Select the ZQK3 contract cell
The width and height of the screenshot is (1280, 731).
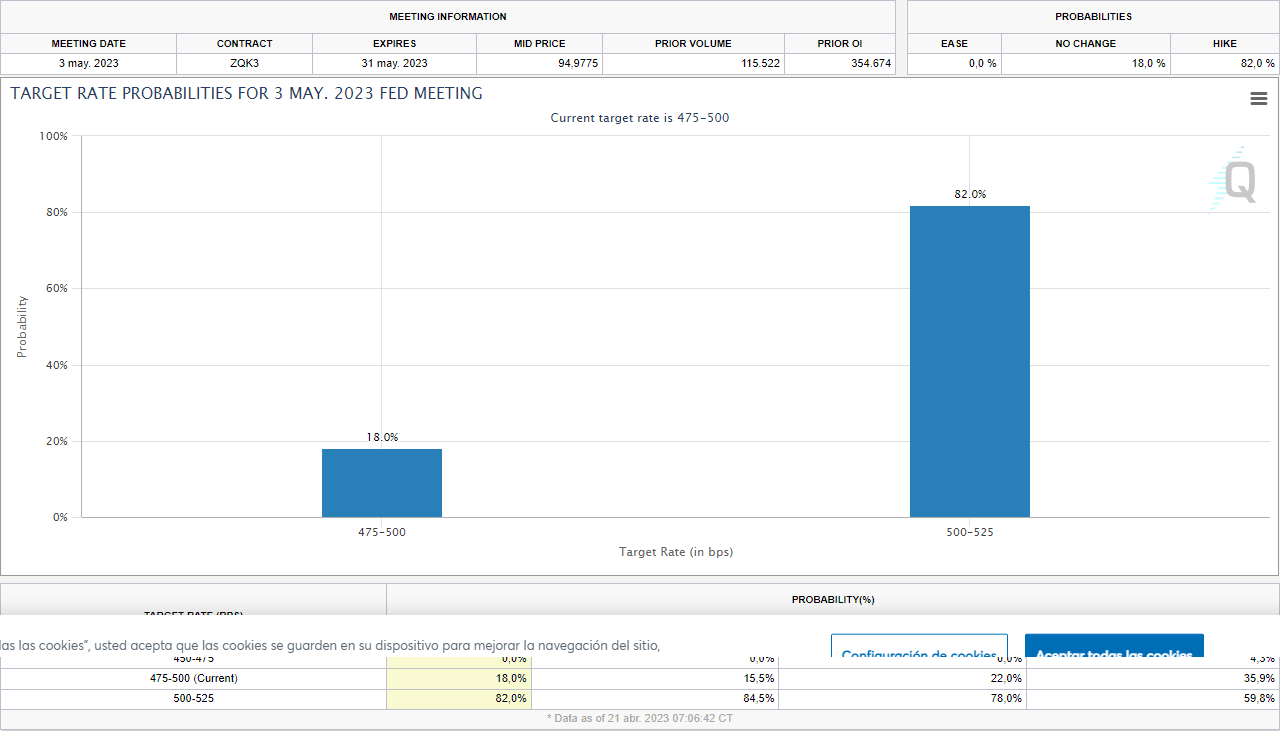244,64
